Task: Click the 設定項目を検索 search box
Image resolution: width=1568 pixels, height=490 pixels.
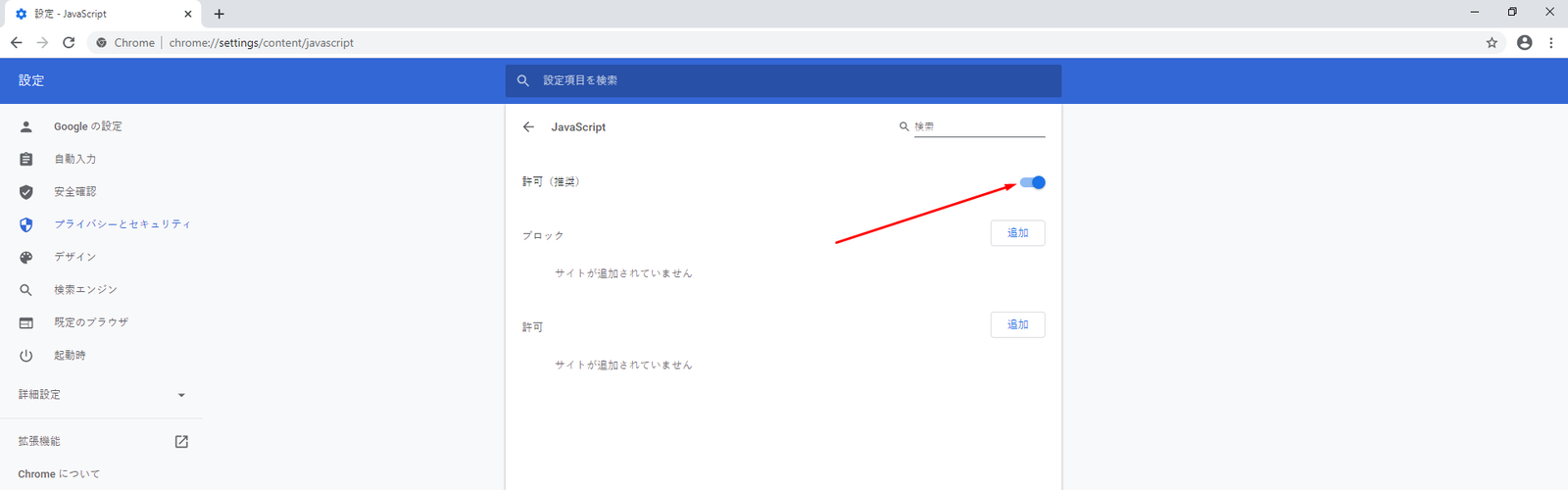Action: pyautogui.click(x=784, y=80)
